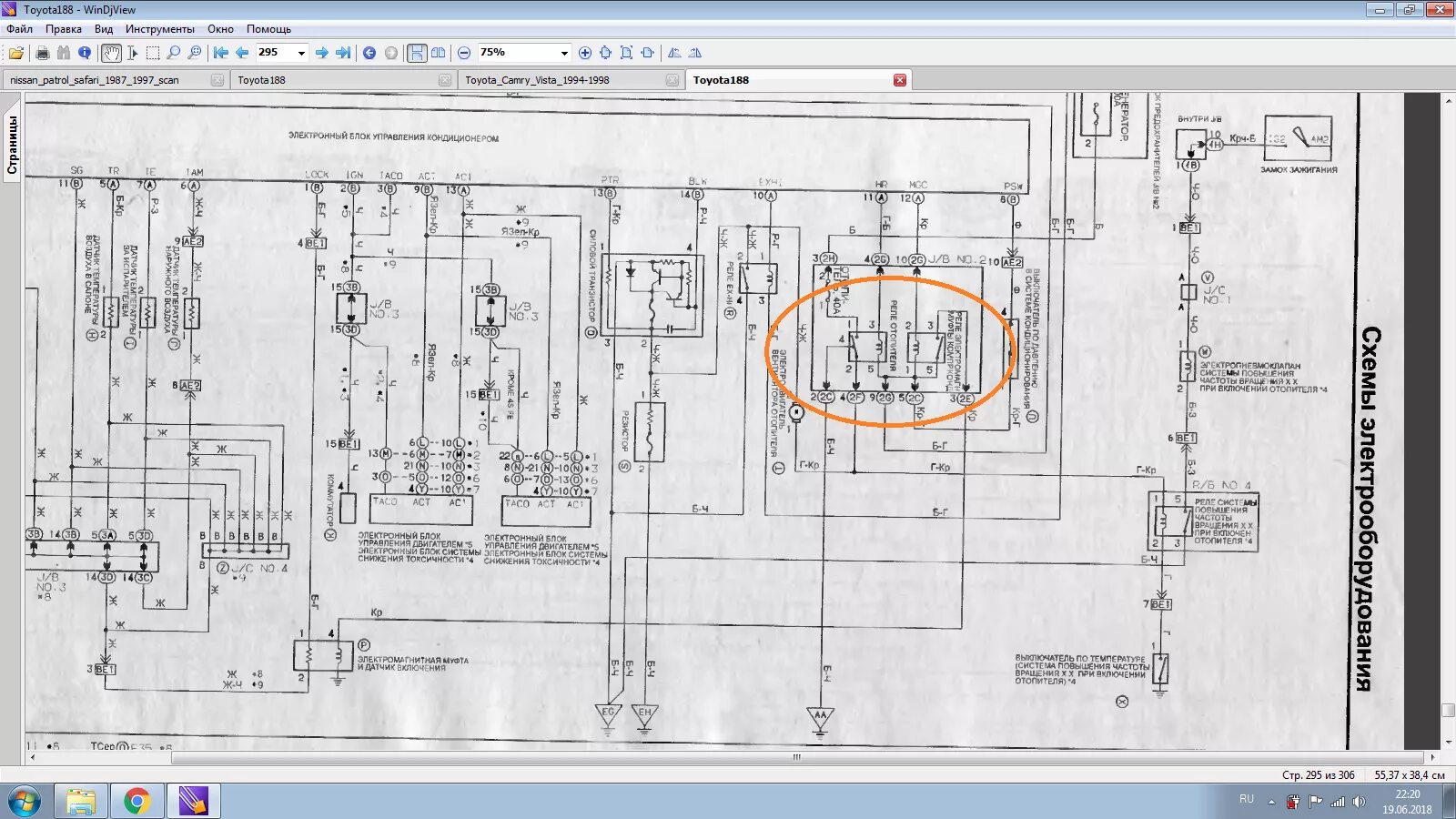Image resolution: width=1456 pixels, height=819 pixels.
Task: Open the Правка menu
Action: click(x=64, y=29)
